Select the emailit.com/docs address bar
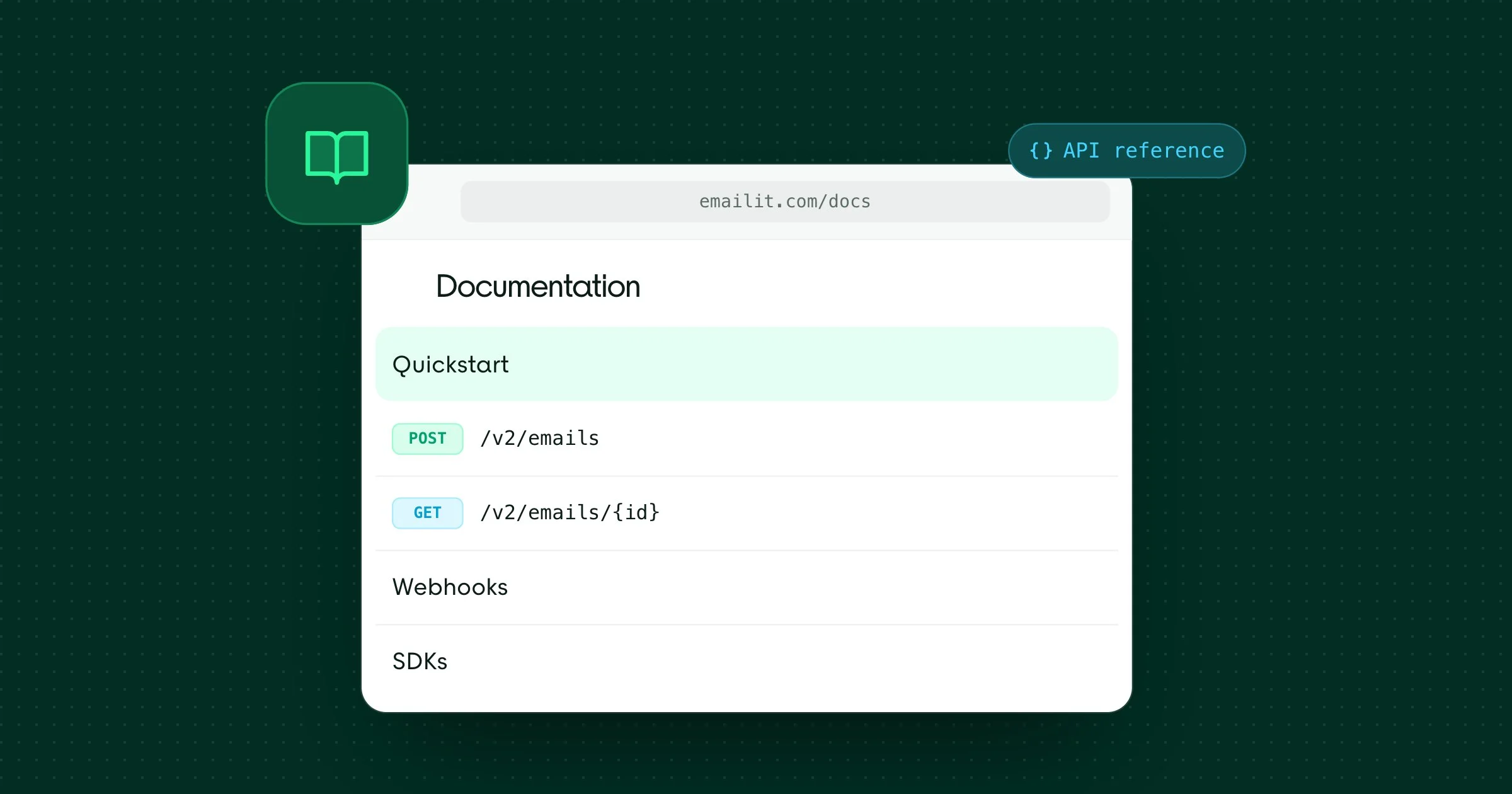The height and width of the screenshot is (794, 1512). pos(785,202)
